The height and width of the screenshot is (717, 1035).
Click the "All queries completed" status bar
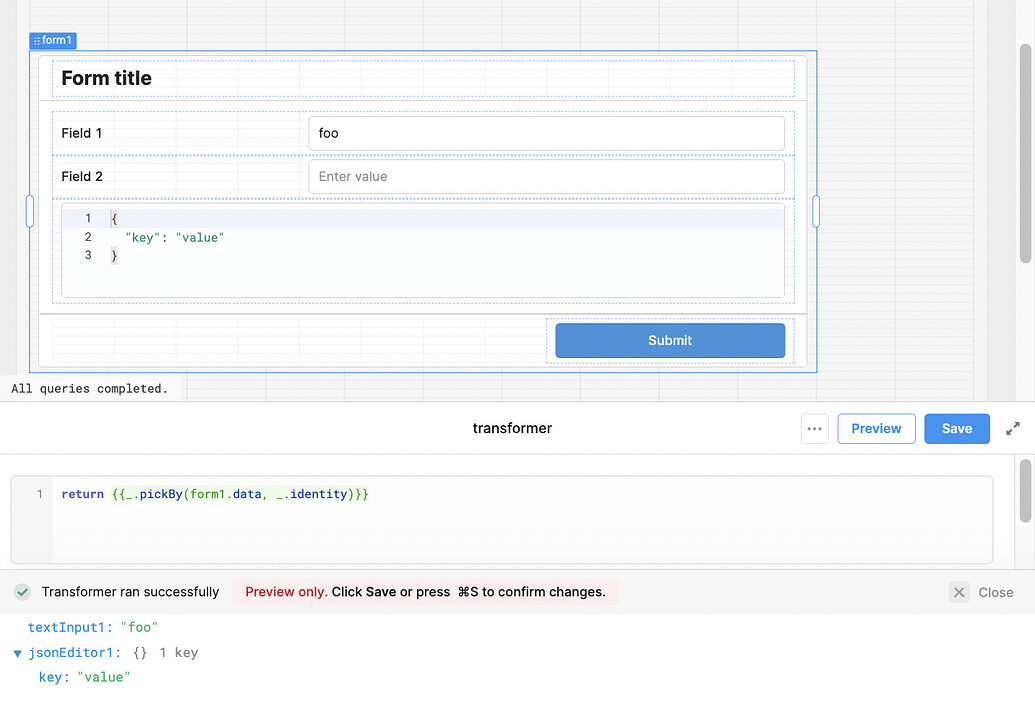coord(91,389)
